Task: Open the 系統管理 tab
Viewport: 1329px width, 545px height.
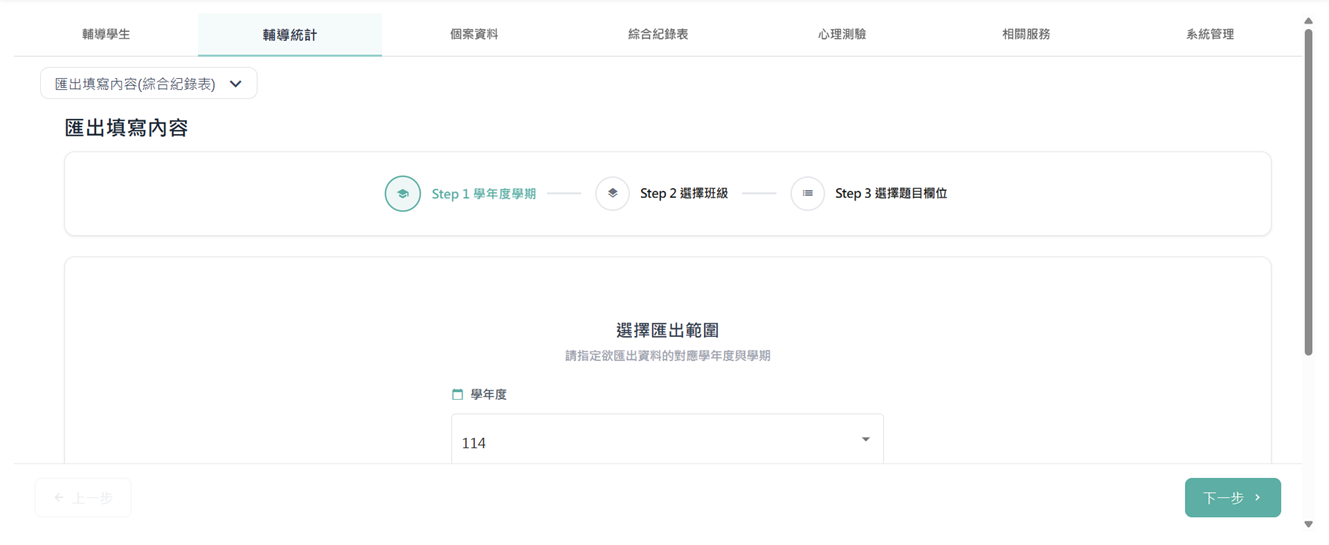Action: click(x=1210, y=34)
